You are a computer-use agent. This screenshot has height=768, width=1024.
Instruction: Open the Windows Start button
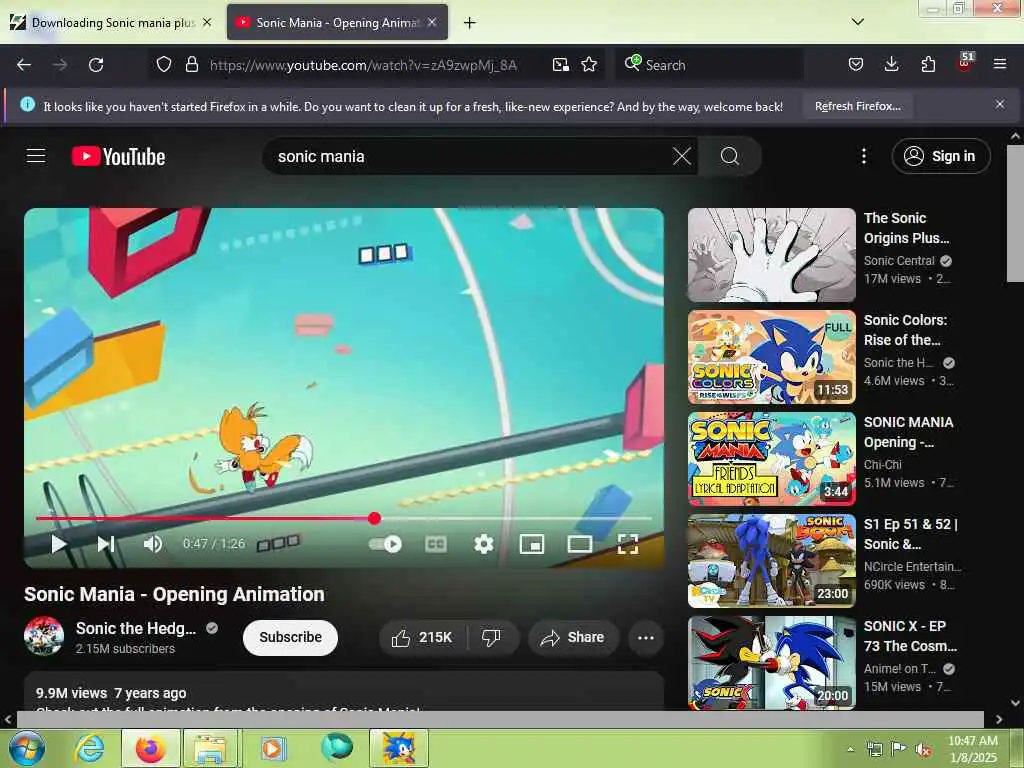[26, 748]
